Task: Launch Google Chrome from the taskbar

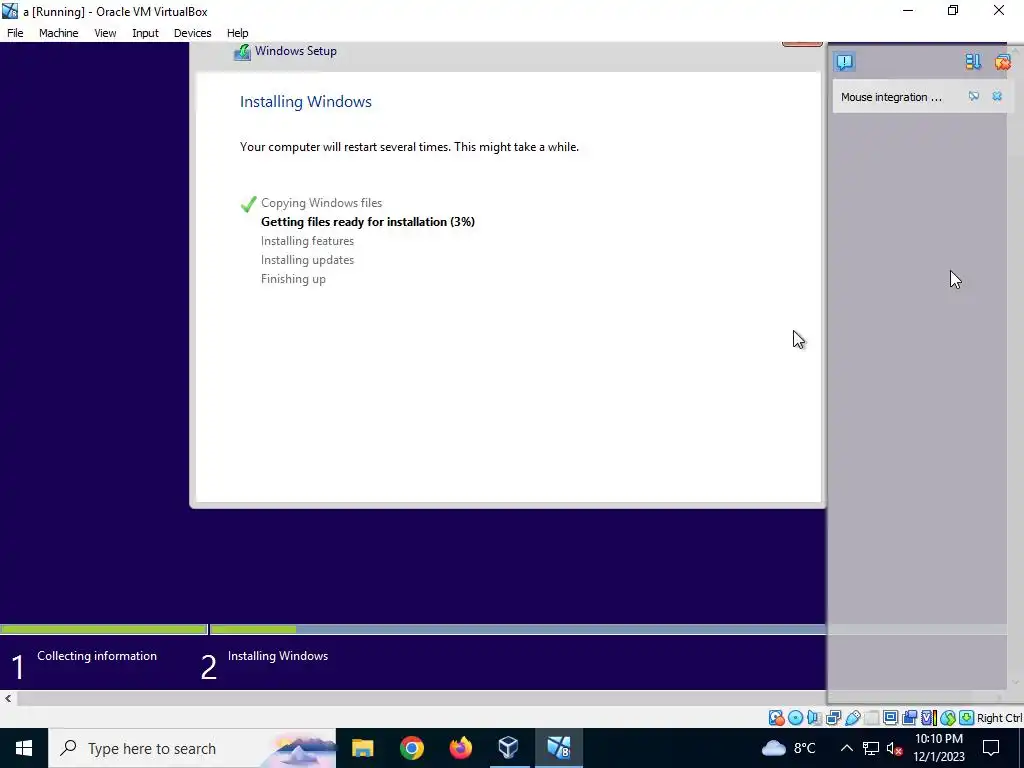Action: click(411, 748)
